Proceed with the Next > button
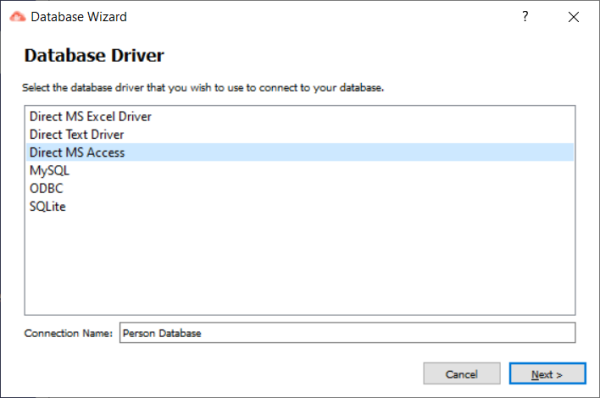This screenshot has height=398, width=600. 547,374
